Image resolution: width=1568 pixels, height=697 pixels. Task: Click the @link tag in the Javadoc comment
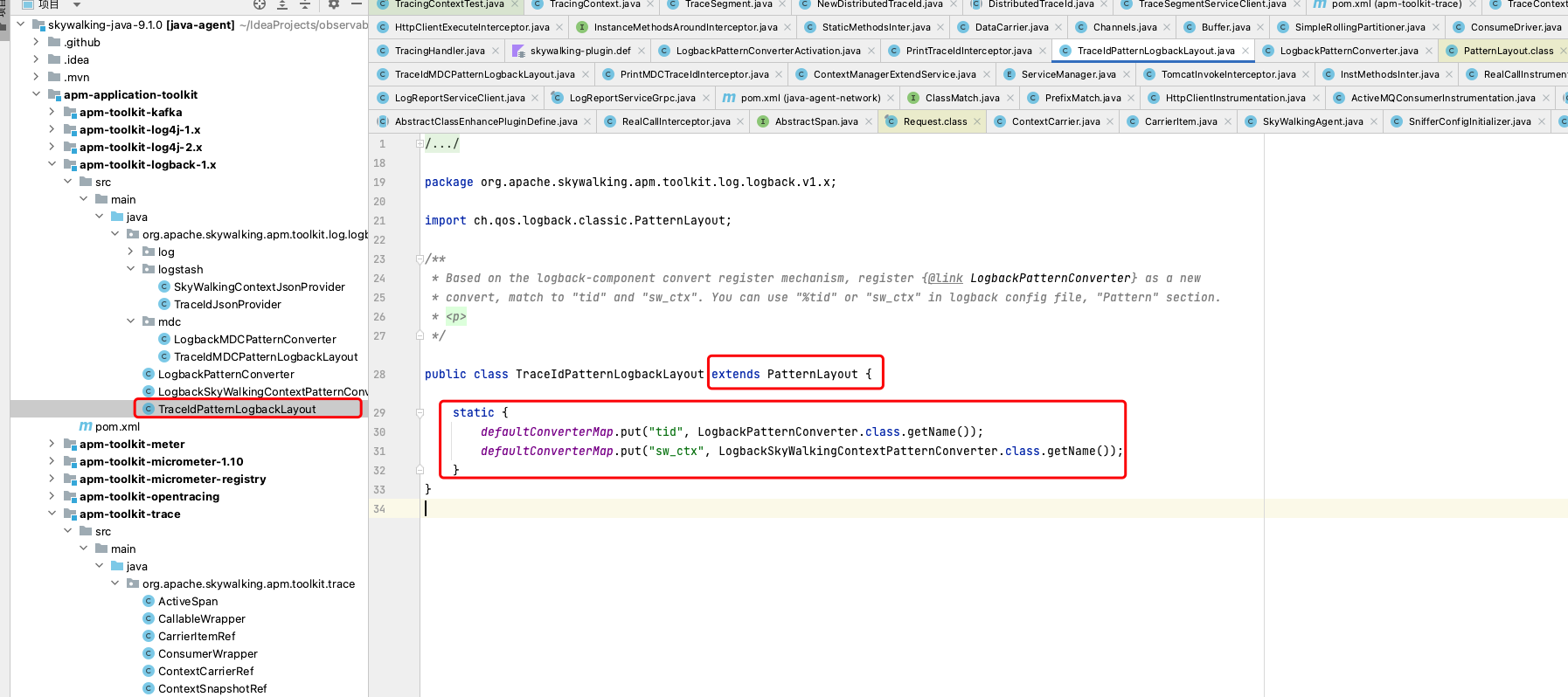click(945, 278)
